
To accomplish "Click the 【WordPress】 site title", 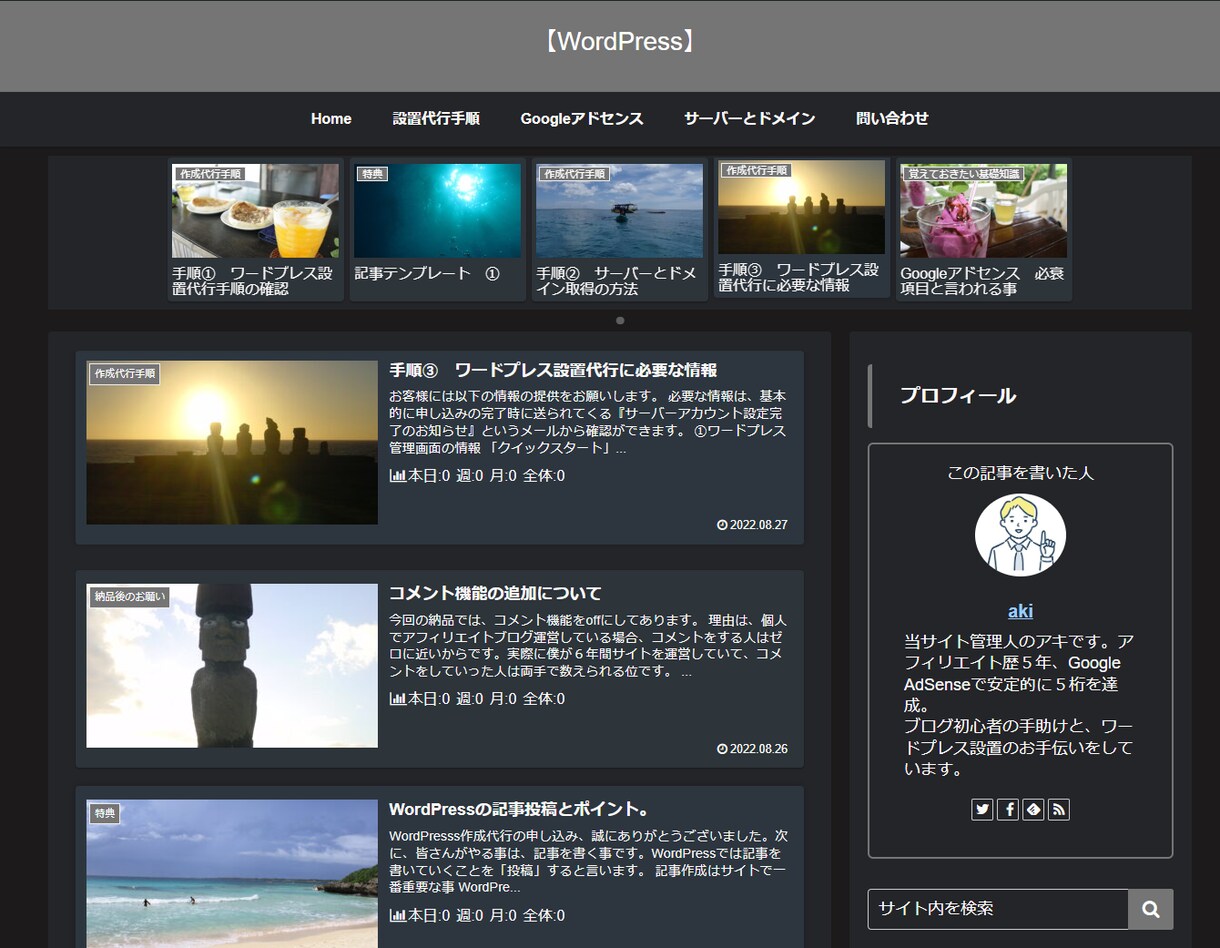I will (x=619, y=42).
